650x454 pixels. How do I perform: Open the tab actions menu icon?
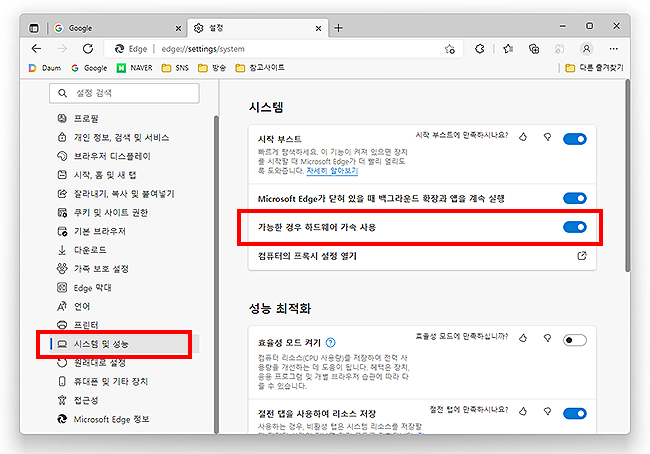click(34, 28)
